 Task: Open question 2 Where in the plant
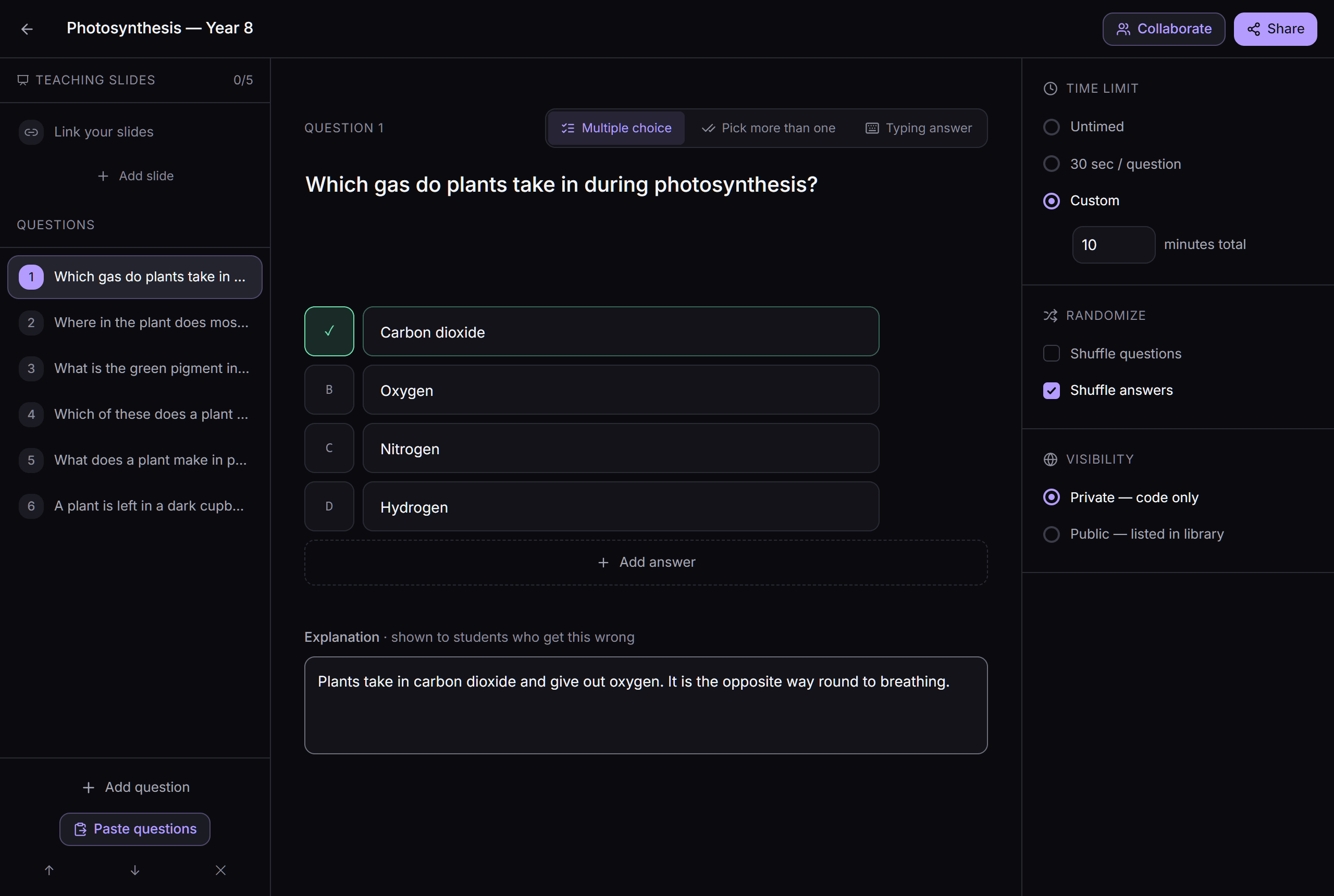tap(135, 323)
